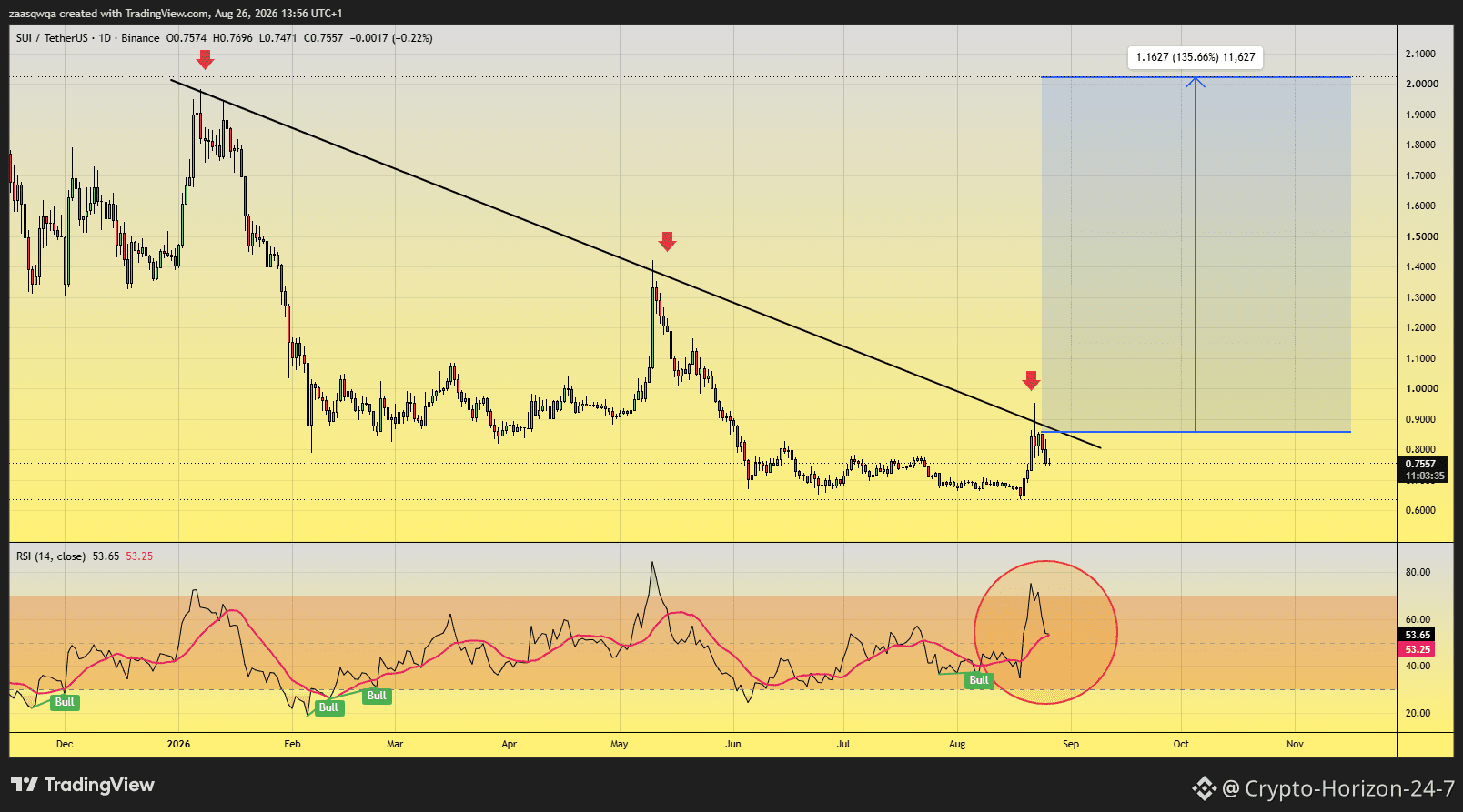Viewport: 1463px width, 812px height.
Task: Click the black '53.65' value in the RSI legend
Action: pos(106,556)
